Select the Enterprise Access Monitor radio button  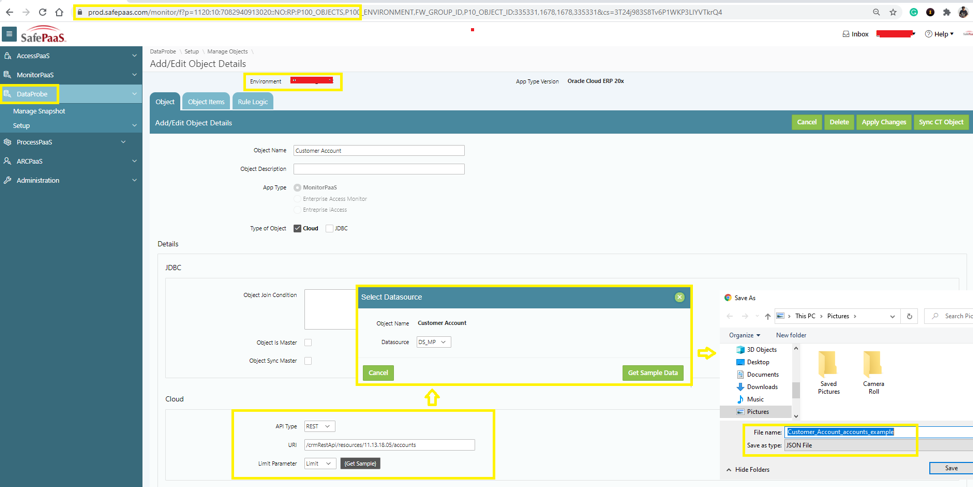click(297, 199)
